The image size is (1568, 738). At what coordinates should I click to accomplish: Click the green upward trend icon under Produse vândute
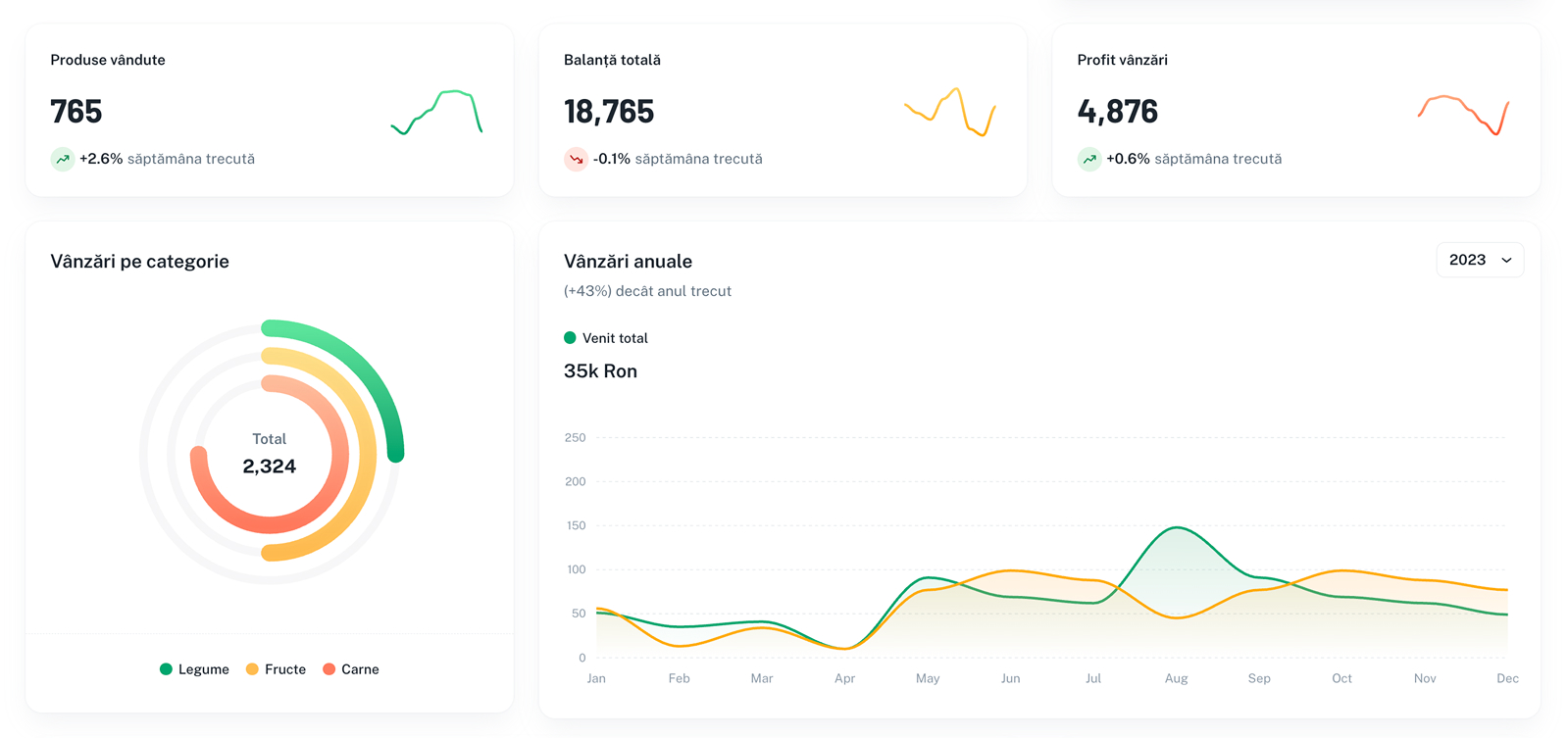63,159
